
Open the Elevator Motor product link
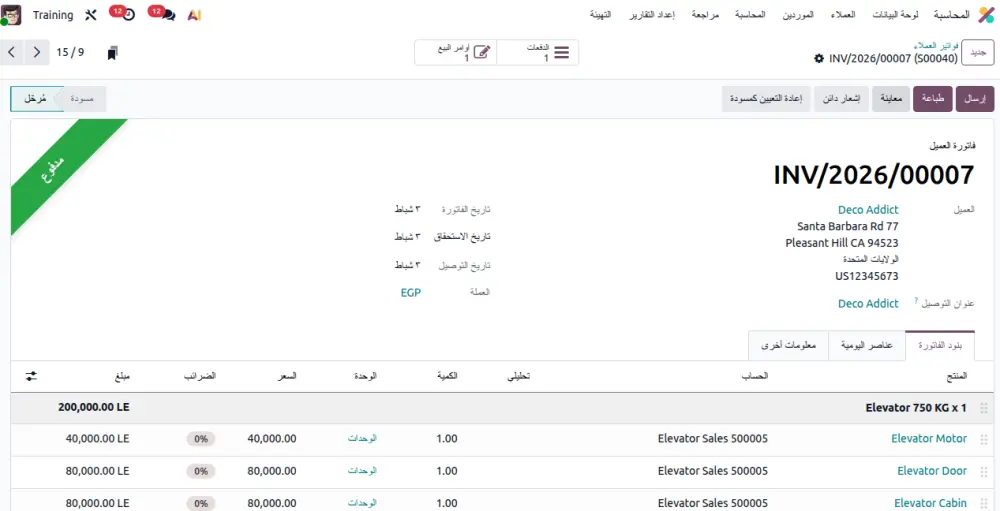(929, 439)
